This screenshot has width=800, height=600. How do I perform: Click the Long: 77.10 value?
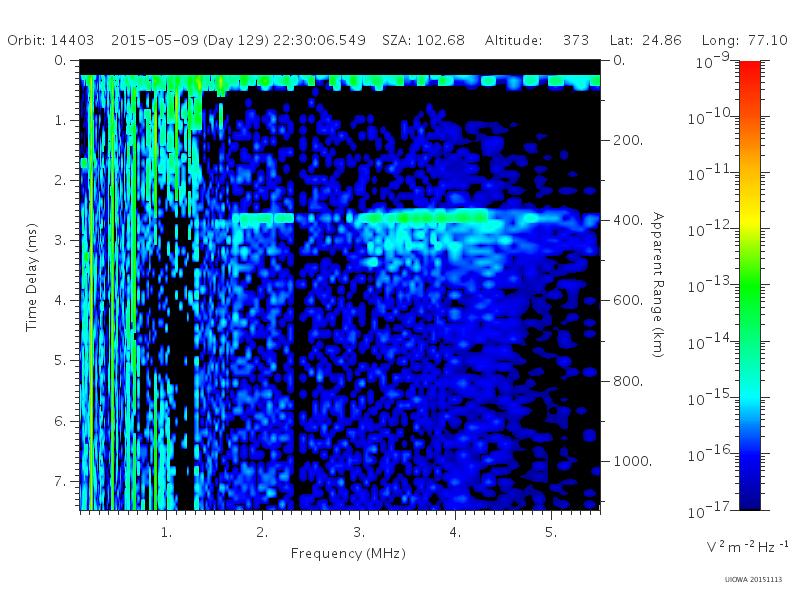744,40
